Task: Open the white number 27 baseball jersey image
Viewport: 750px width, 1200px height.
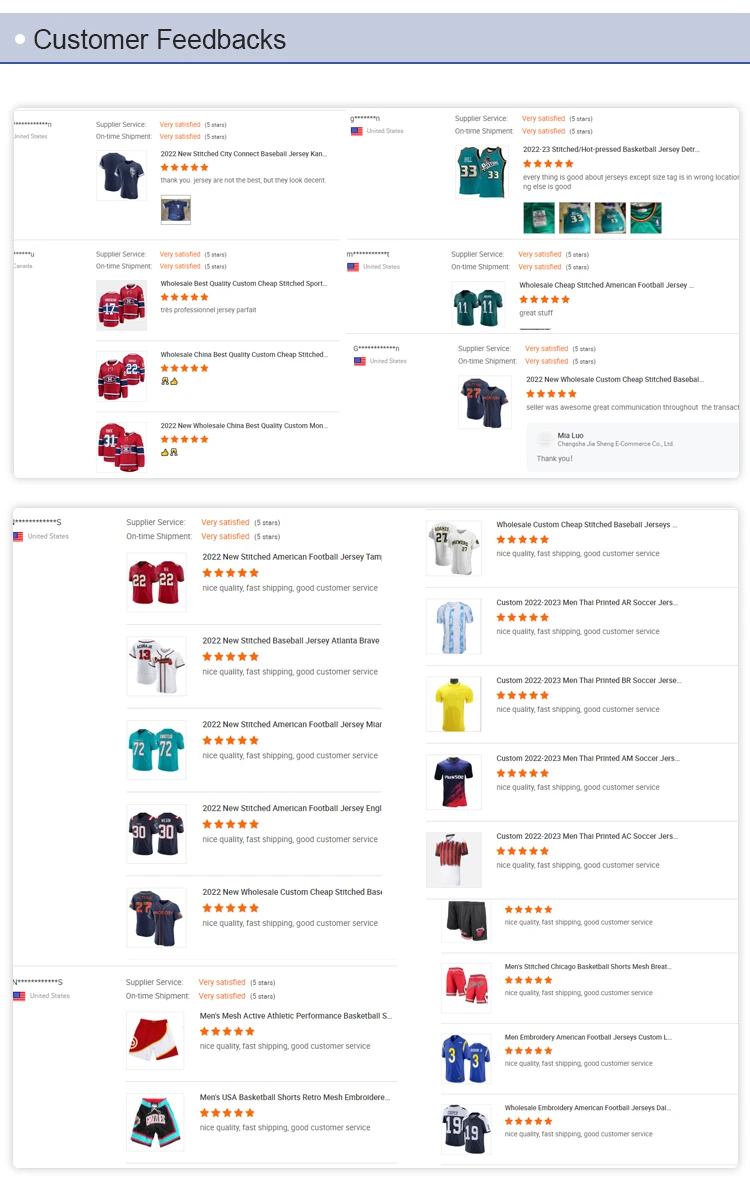Action: tap(454, 548)
